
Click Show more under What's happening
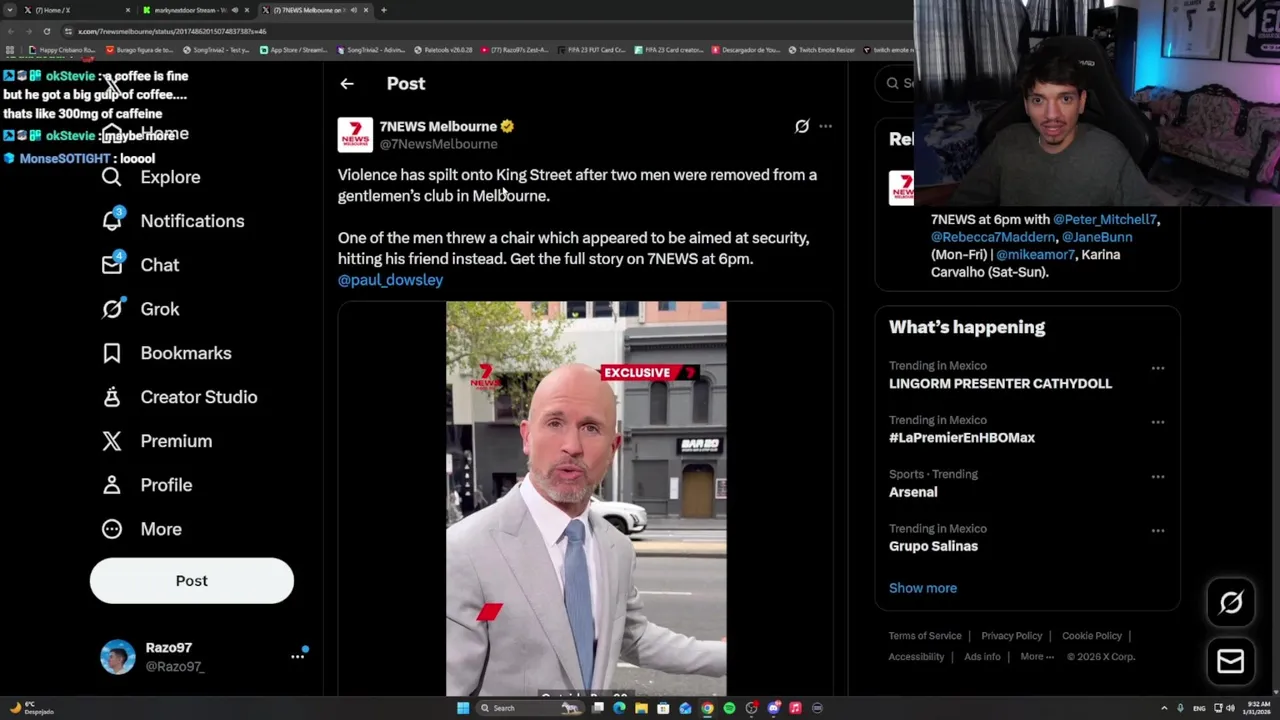922,588
